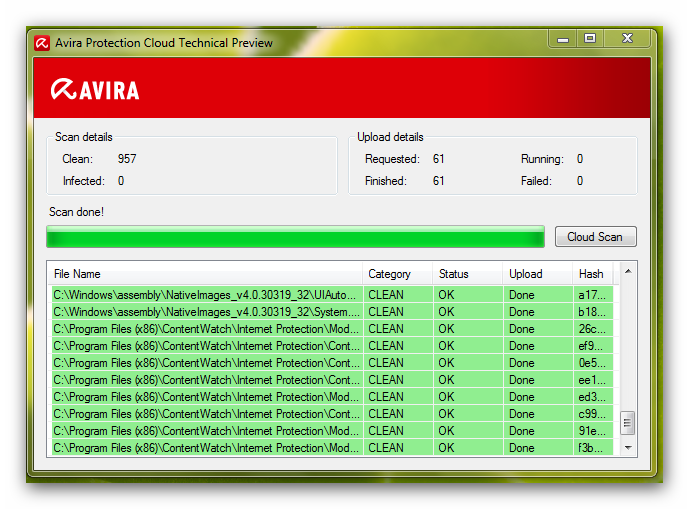
Task: Sort list by Hash column header
Action: (x=593, y=274)
